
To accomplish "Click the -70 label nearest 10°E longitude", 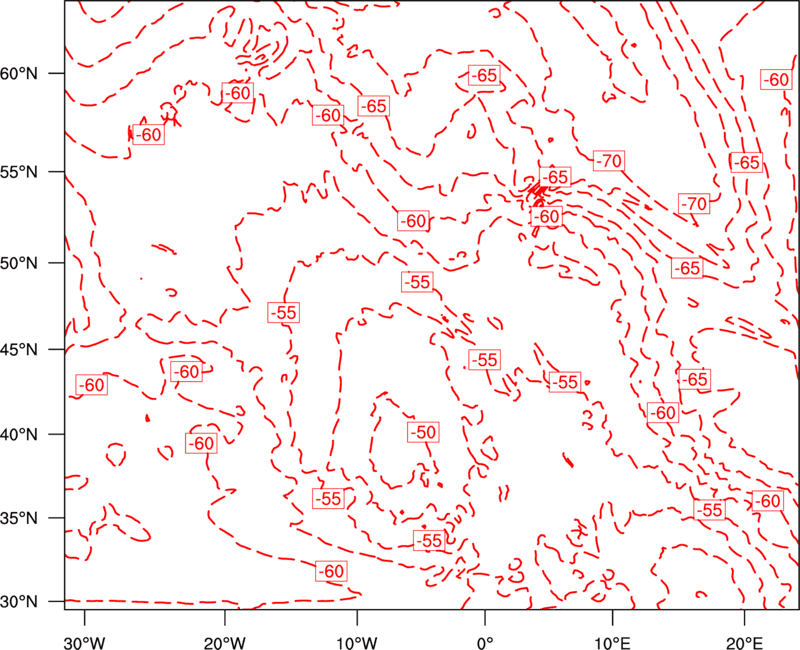I will 609,161.
